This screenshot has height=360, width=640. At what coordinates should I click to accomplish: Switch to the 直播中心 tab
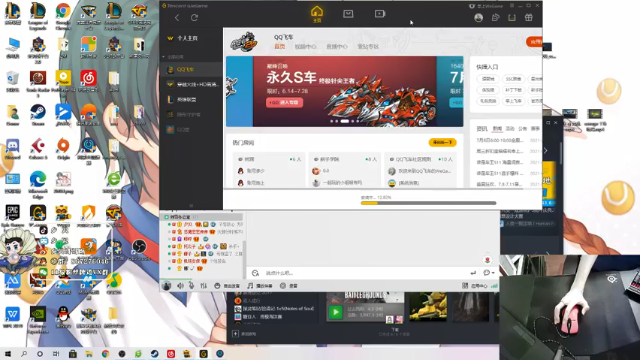(337, 47)
